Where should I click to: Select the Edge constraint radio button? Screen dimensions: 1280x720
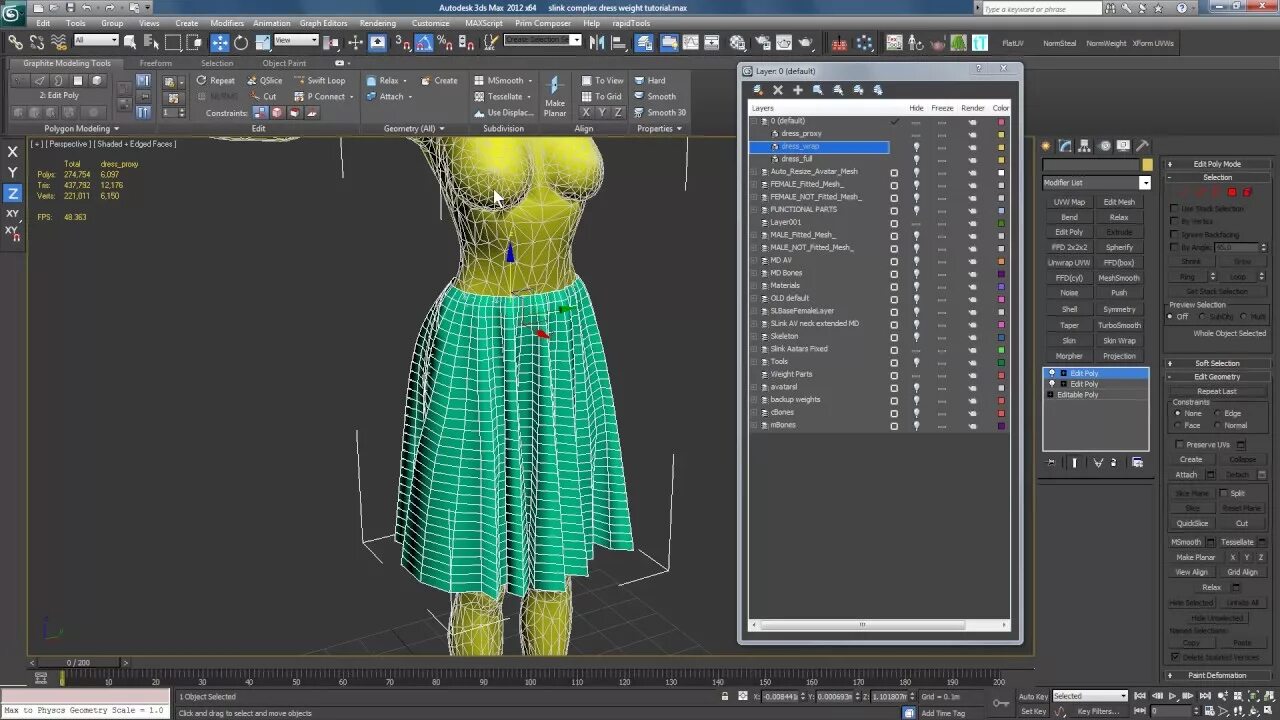coord(1216,413)
